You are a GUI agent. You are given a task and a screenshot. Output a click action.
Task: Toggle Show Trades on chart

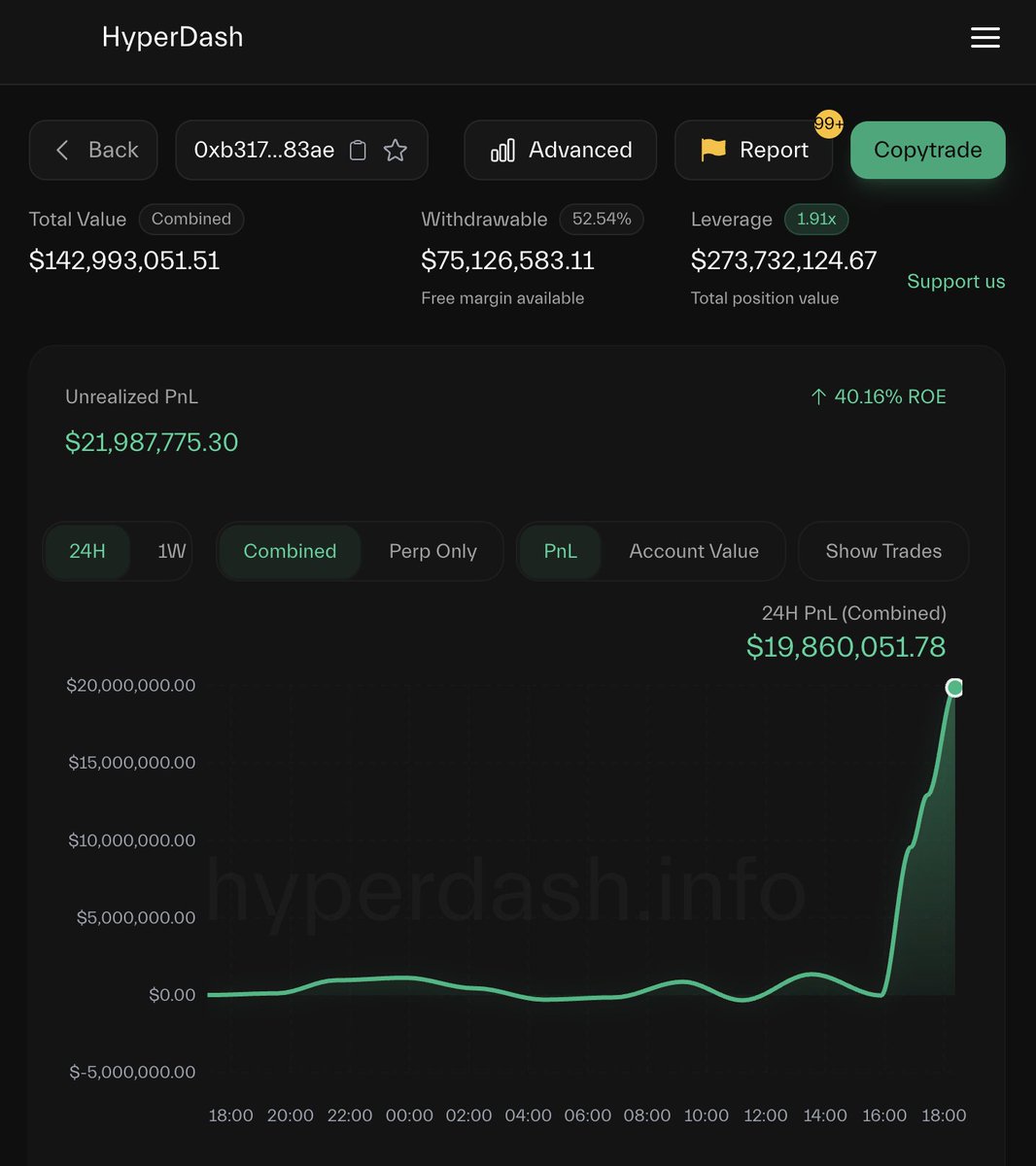coord(883,551)
